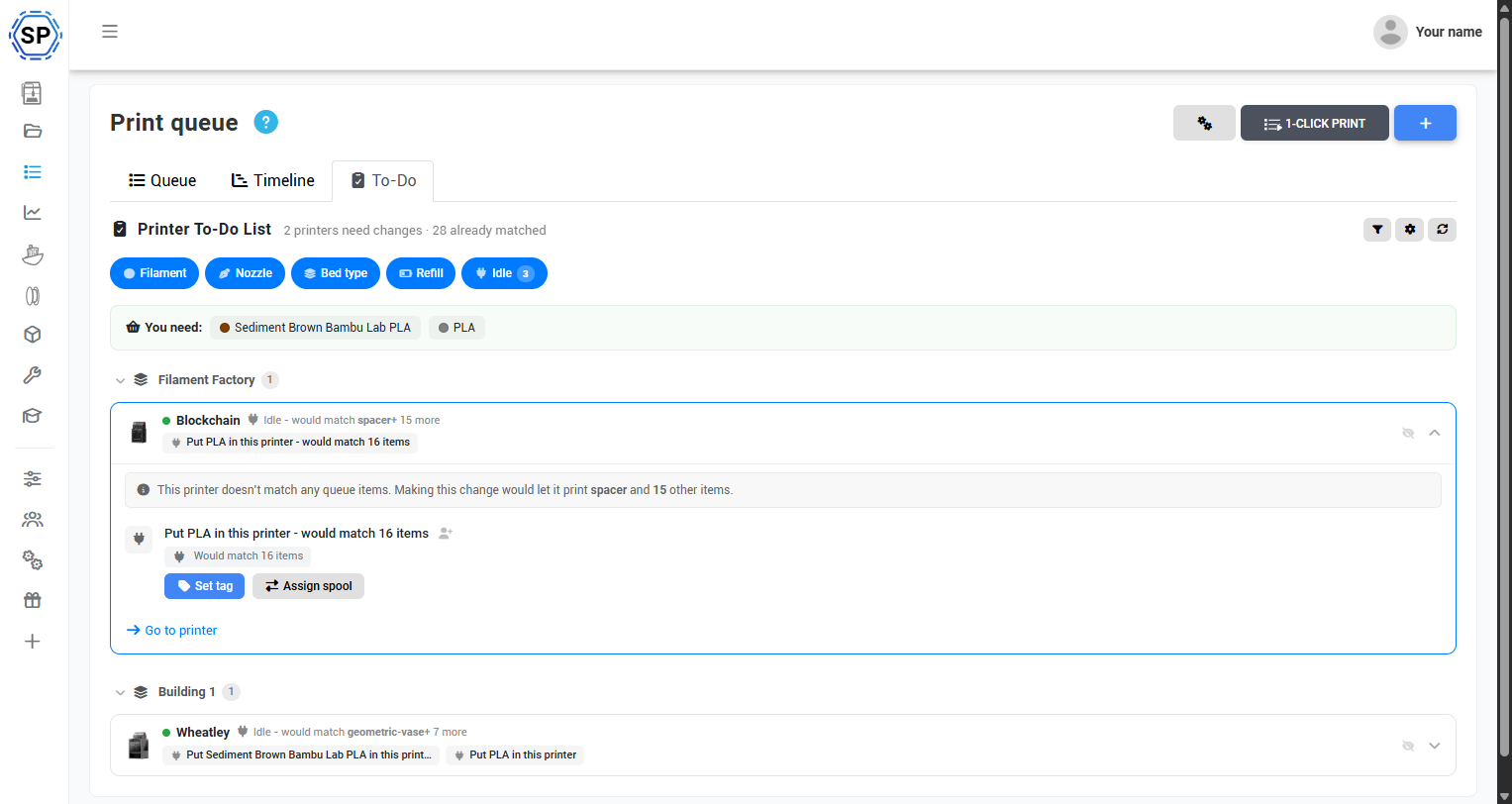Open the filament spools sidebar icon
This screenshot has height=804, width=1512.
pos(32,295)
